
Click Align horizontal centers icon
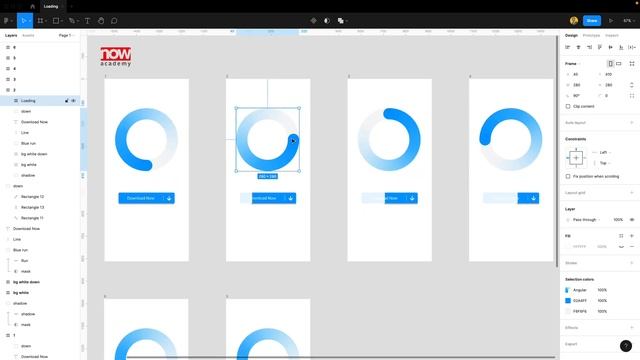tap(578, 47)
